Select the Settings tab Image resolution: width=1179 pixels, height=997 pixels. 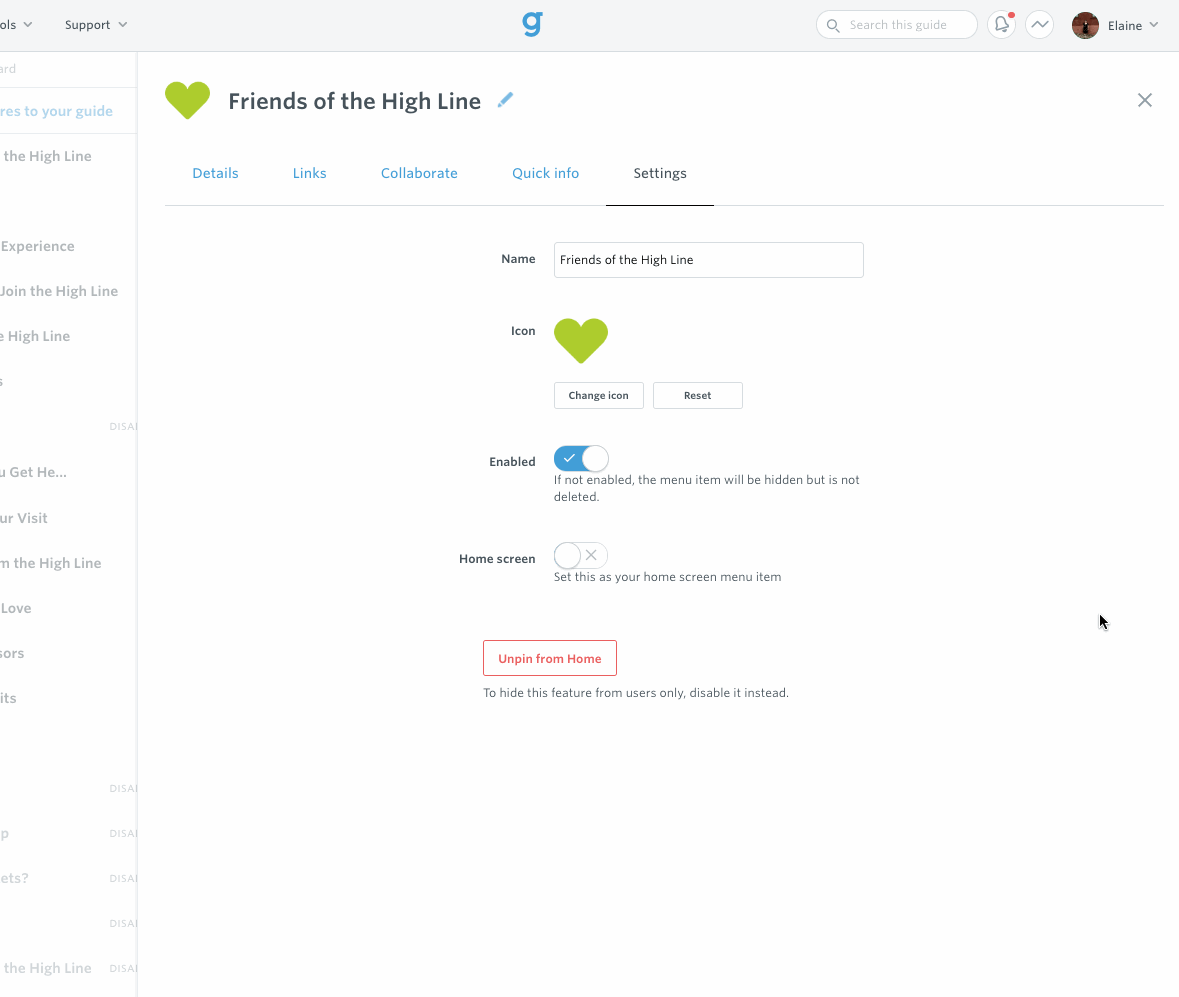(659, 173)
